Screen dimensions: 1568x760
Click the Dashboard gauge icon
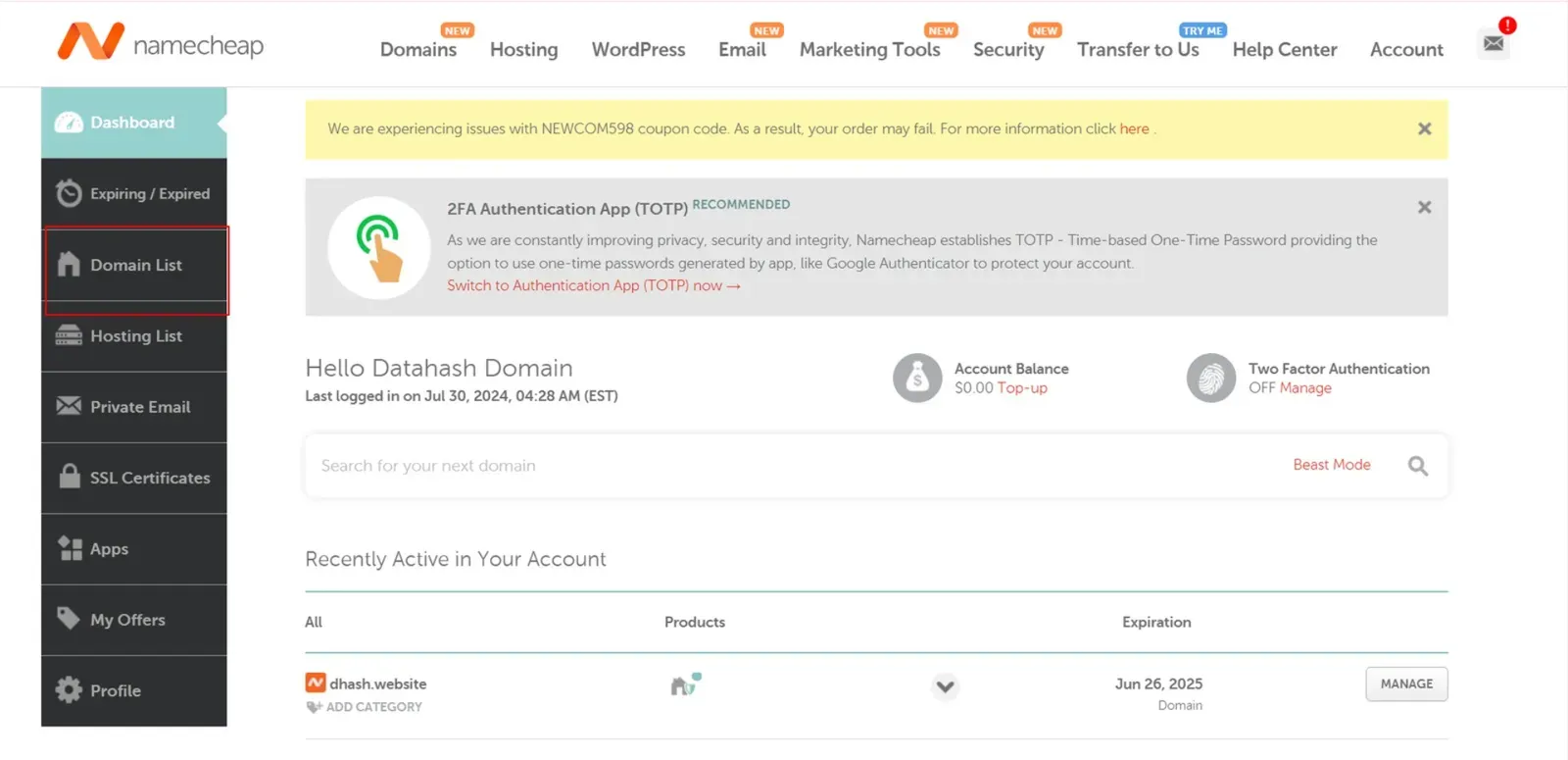[69, 123]
